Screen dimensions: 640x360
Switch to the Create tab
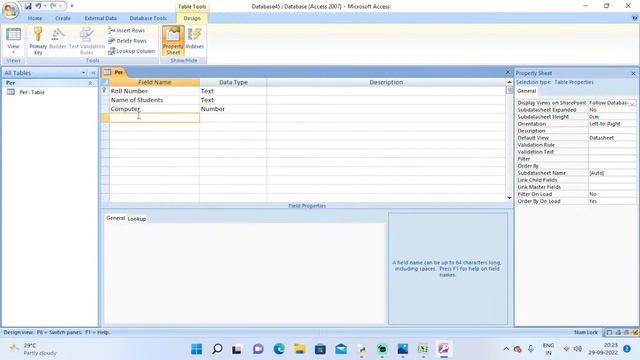tap(63, 18)
